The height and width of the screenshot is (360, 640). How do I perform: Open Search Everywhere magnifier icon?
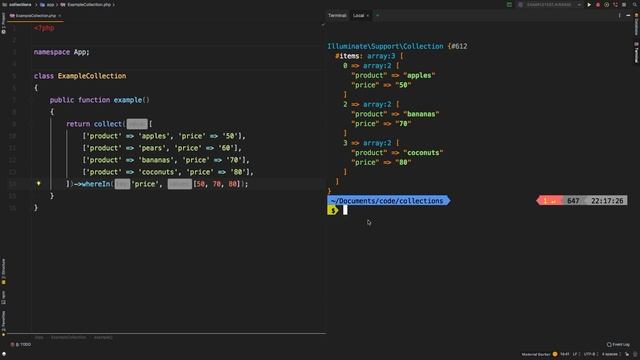(x=635, y=4)
